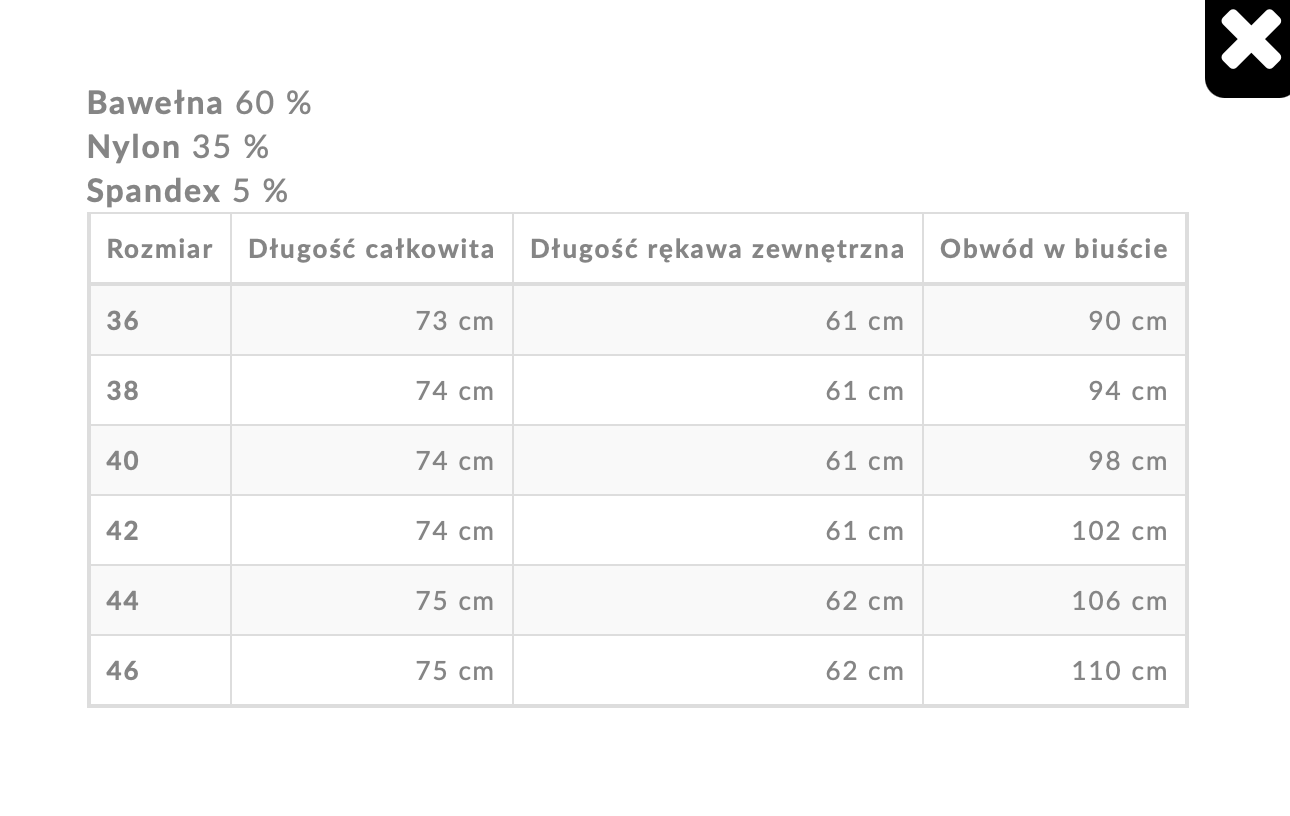This screenshot has width=1290, height=816.
Task: Click size 40 in the Rozmiar column
Action: click(x=123, y=461)
